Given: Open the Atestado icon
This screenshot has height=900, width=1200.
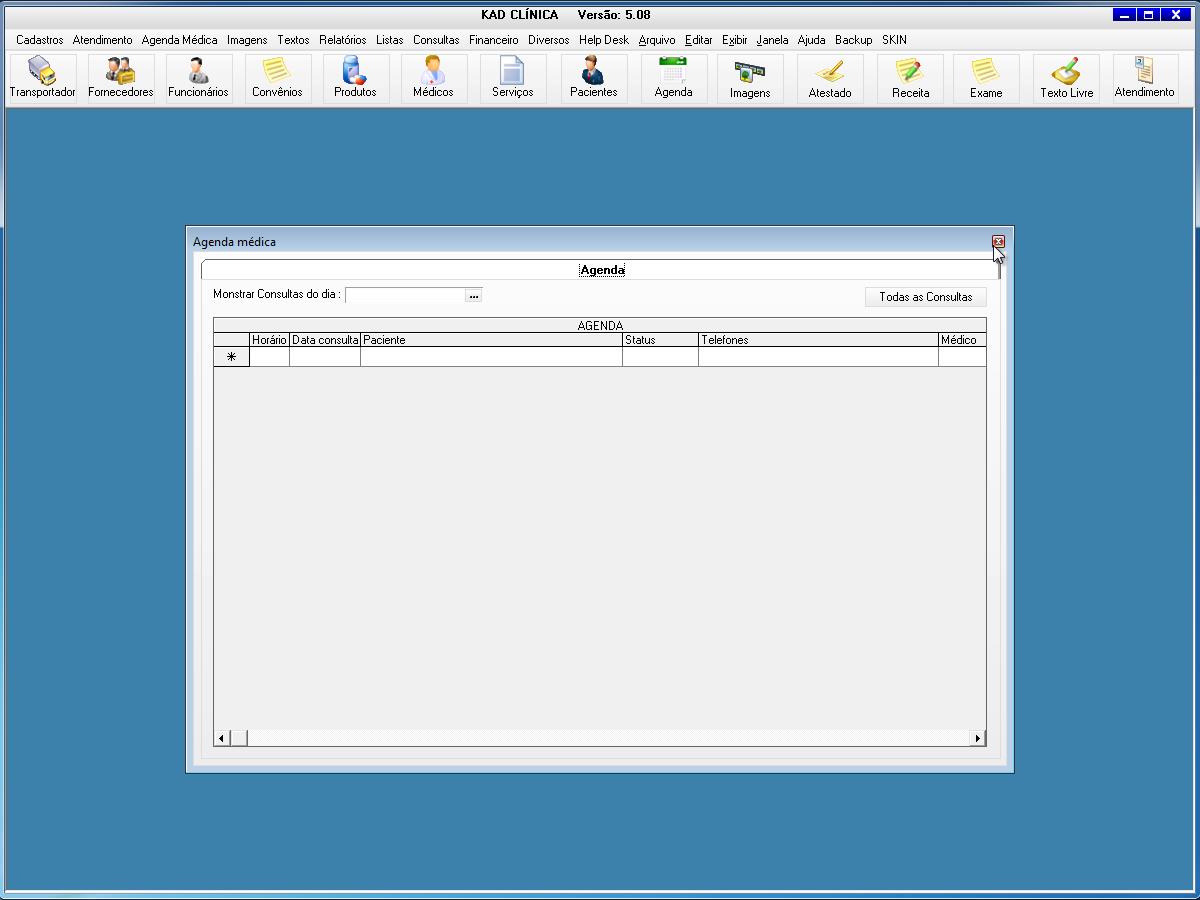Looking at the screenshot, I should [830, 79].
